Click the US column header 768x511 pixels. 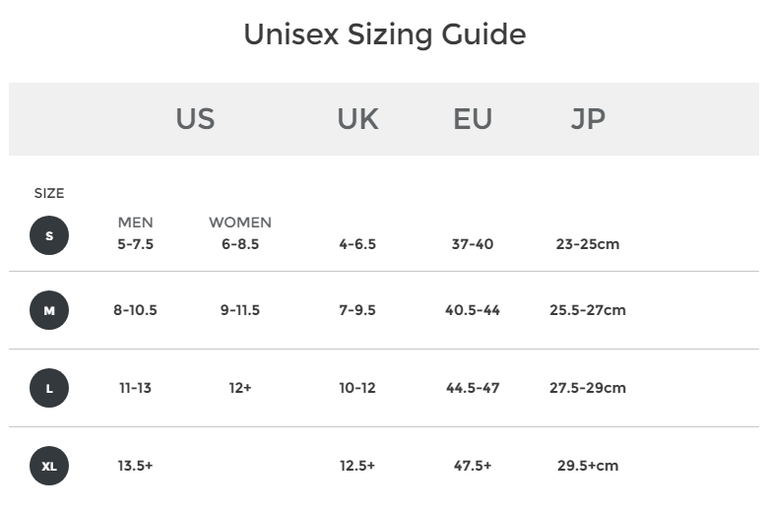195,119
